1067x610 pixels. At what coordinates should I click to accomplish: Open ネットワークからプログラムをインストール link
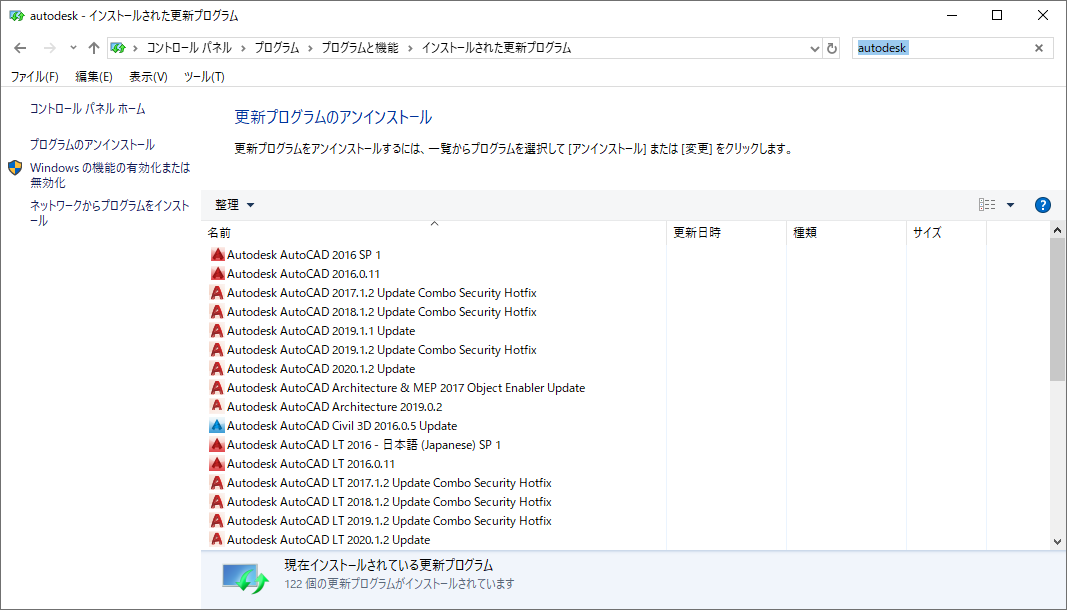point(110,213)
